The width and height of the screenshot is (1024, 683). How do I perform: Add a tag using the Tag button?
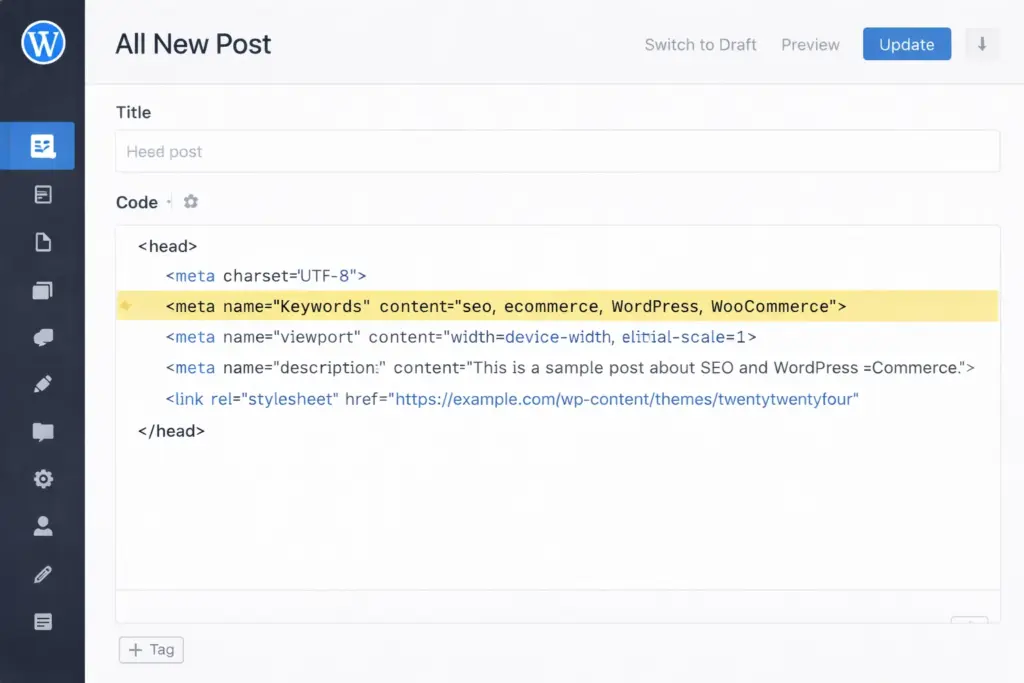150,649
